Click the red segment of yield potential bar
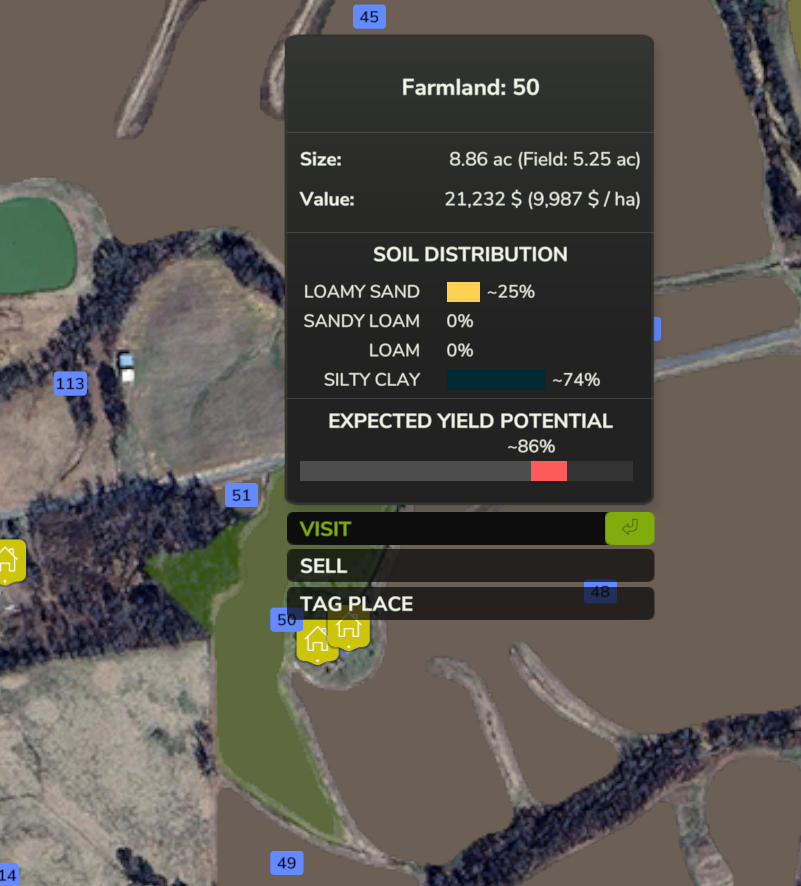The width and height of the screenshot is (801, 886). tap(548, 471)
